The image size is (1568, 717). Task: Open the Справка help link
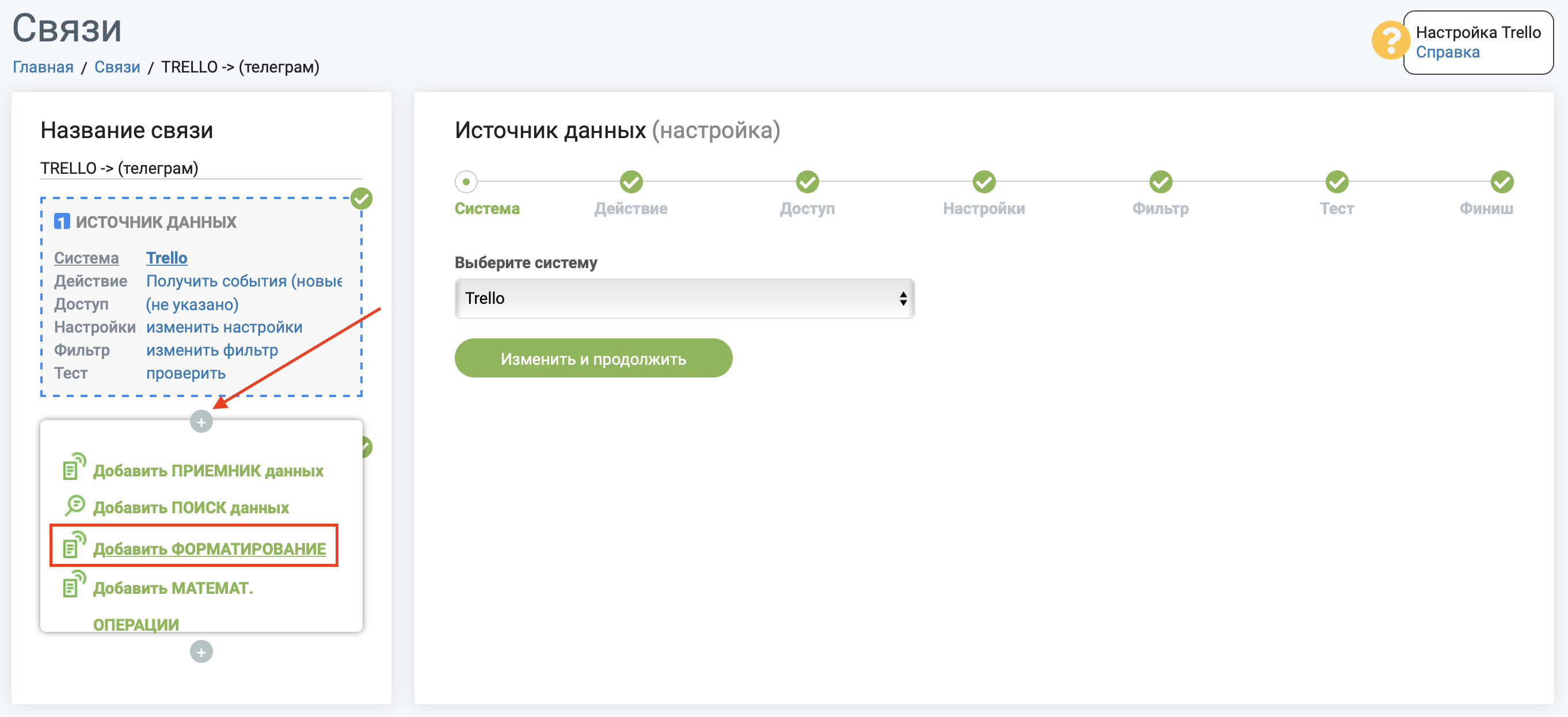(1448, 52)
